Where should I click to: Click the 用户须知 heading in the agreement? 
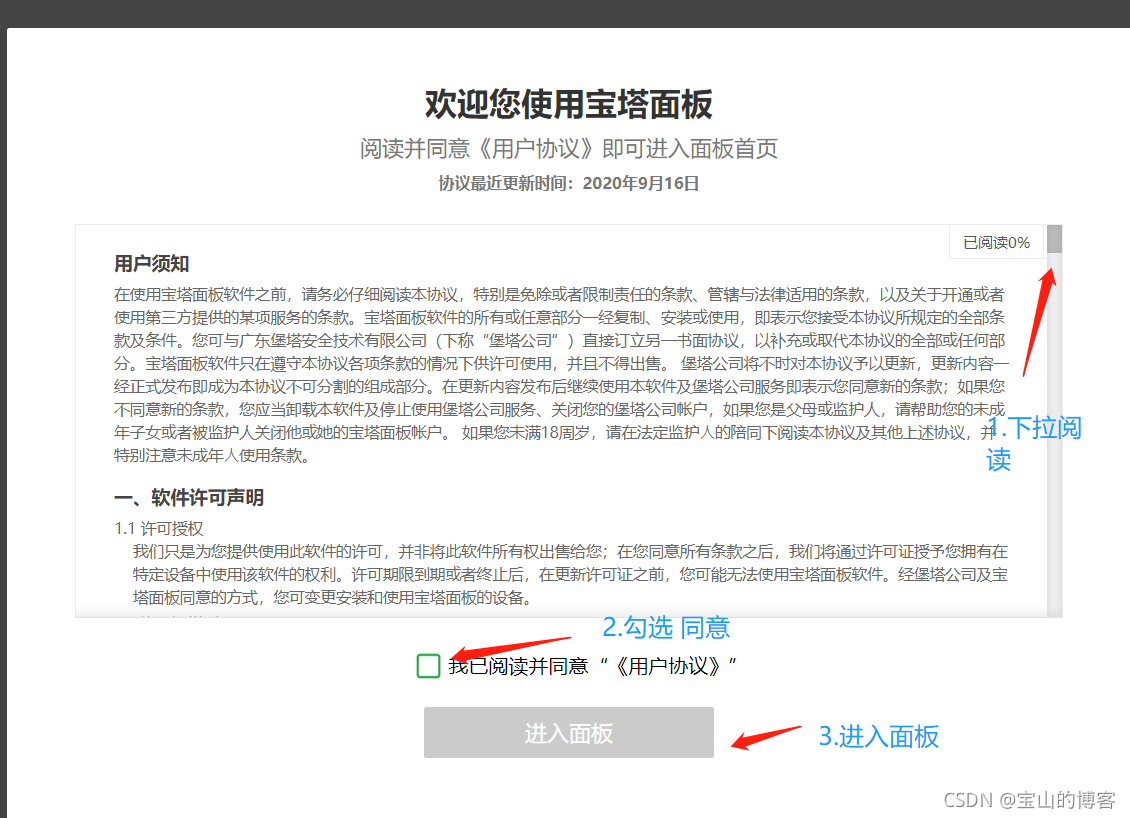[x=152, y=264]
